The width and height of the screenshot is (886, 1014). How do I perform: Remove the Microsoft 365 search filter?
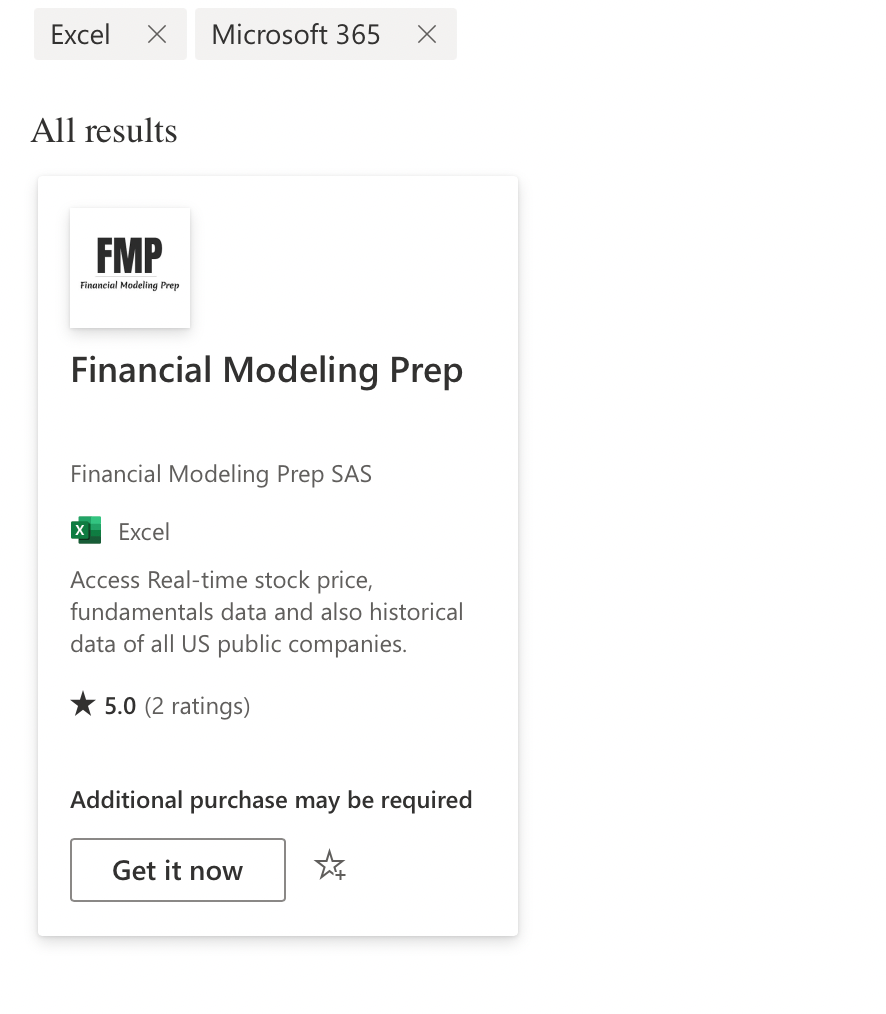click(427, 34)
